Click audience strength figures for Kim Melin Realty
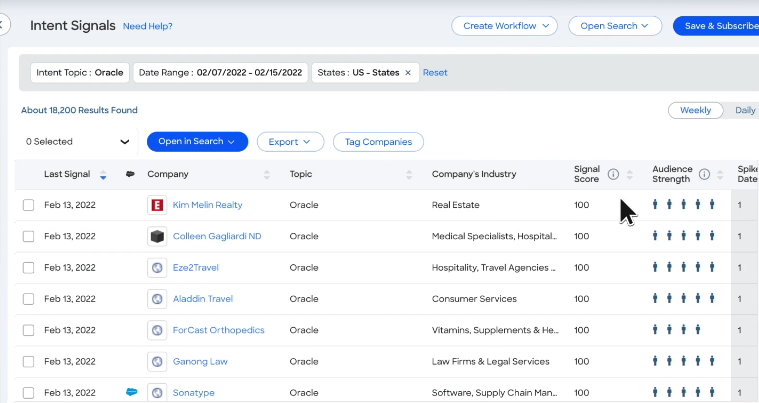759x403 pixels. (683, 204)
